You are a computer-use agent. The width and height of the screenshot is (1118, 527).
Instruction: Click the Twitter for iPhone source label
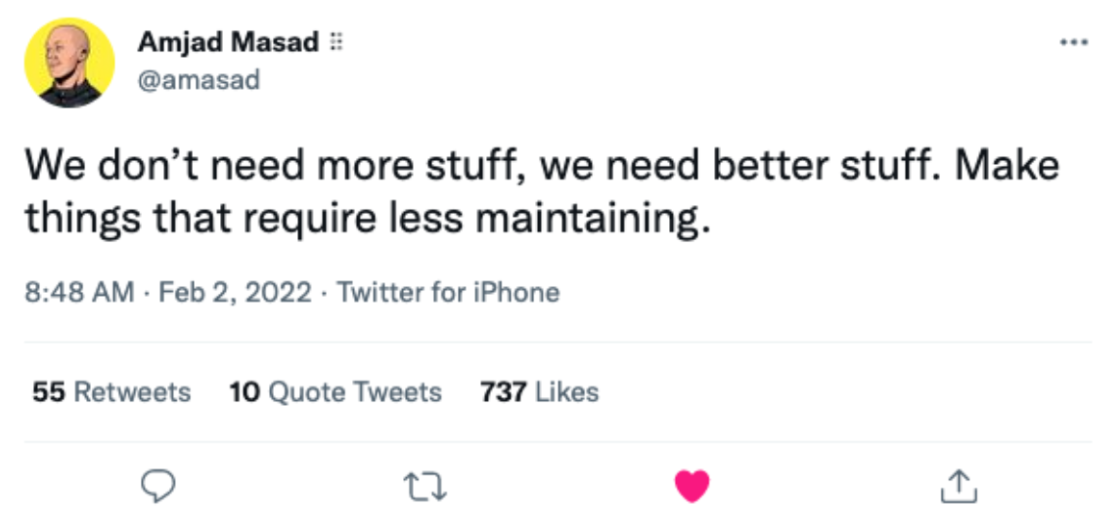click(447, 293)
